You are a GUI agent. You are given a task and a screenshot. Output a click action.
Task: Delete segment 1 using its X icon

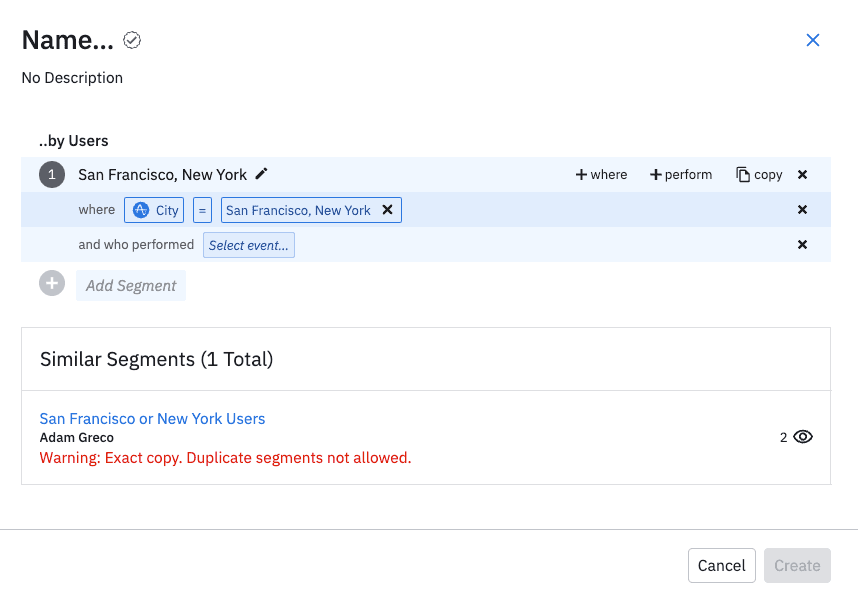coord(802,175)
